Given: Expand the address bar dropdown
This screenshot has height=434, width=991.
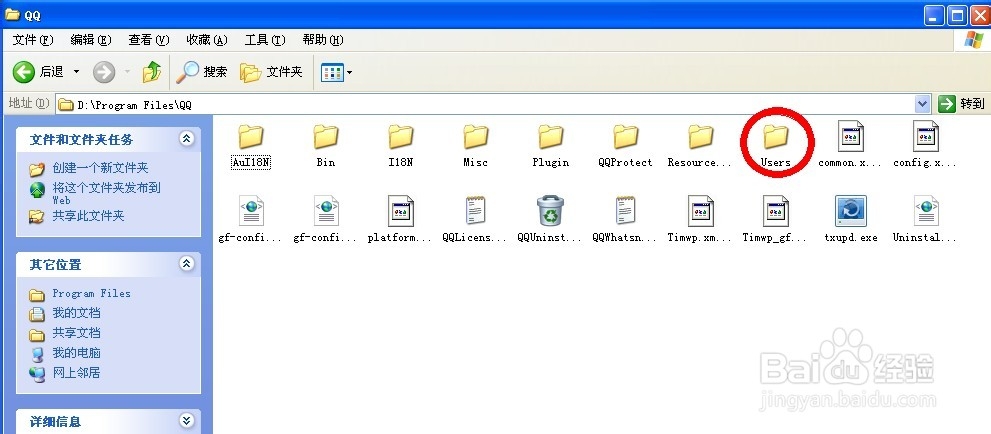Looking at the screenshot, I should [923, 104].
